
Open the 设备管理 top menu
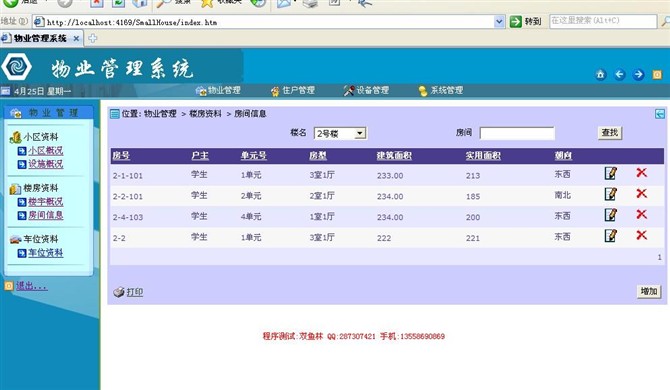pos(367,90)
